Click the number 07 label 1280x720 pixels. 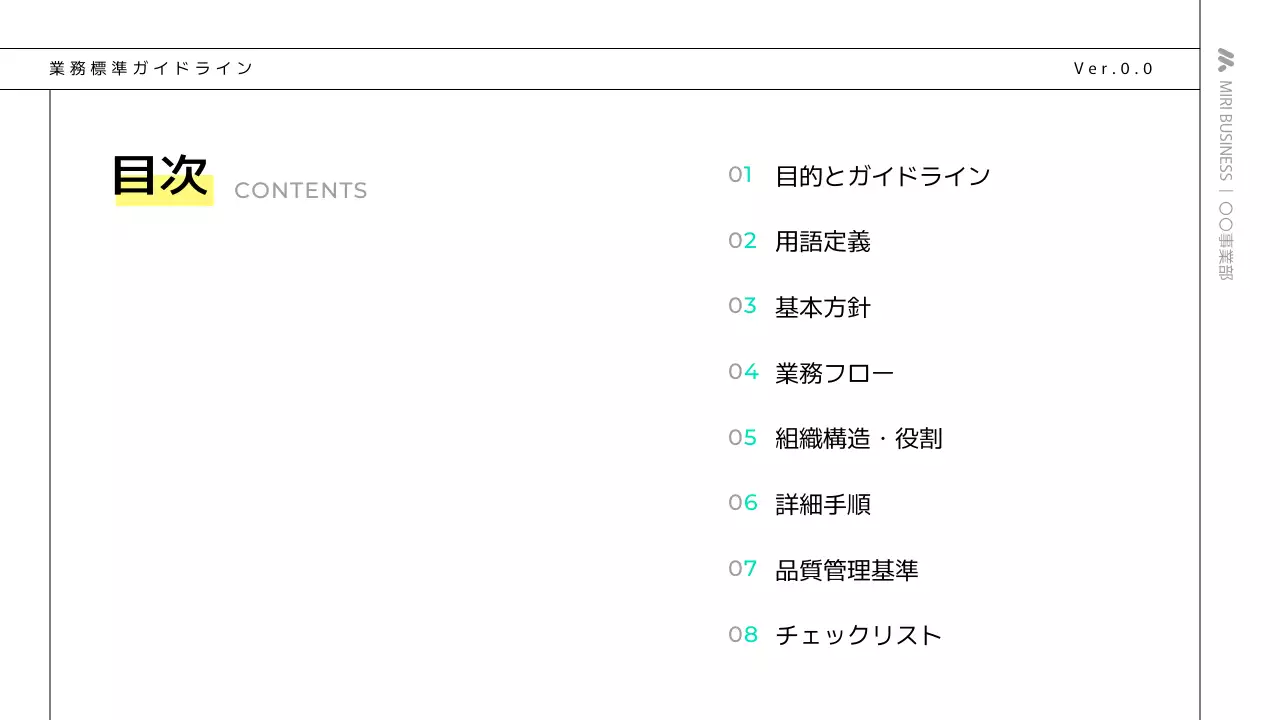[742, 569]
